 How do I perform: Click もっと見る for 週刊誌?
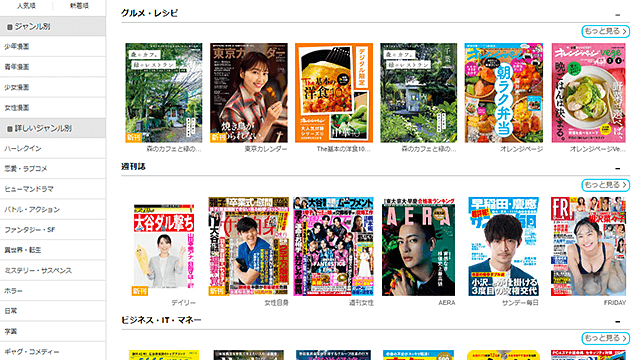point(605,185)
